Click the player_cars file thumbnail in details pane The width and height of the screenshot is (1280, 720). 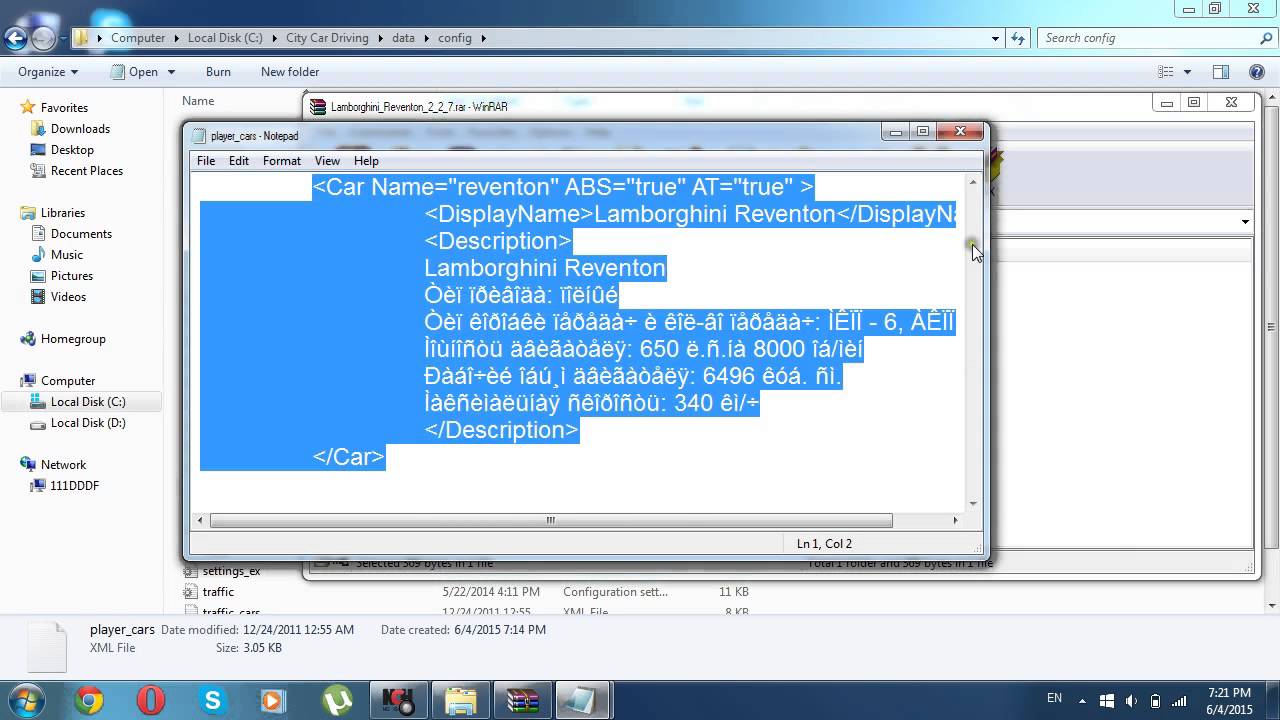click(46, 646)
